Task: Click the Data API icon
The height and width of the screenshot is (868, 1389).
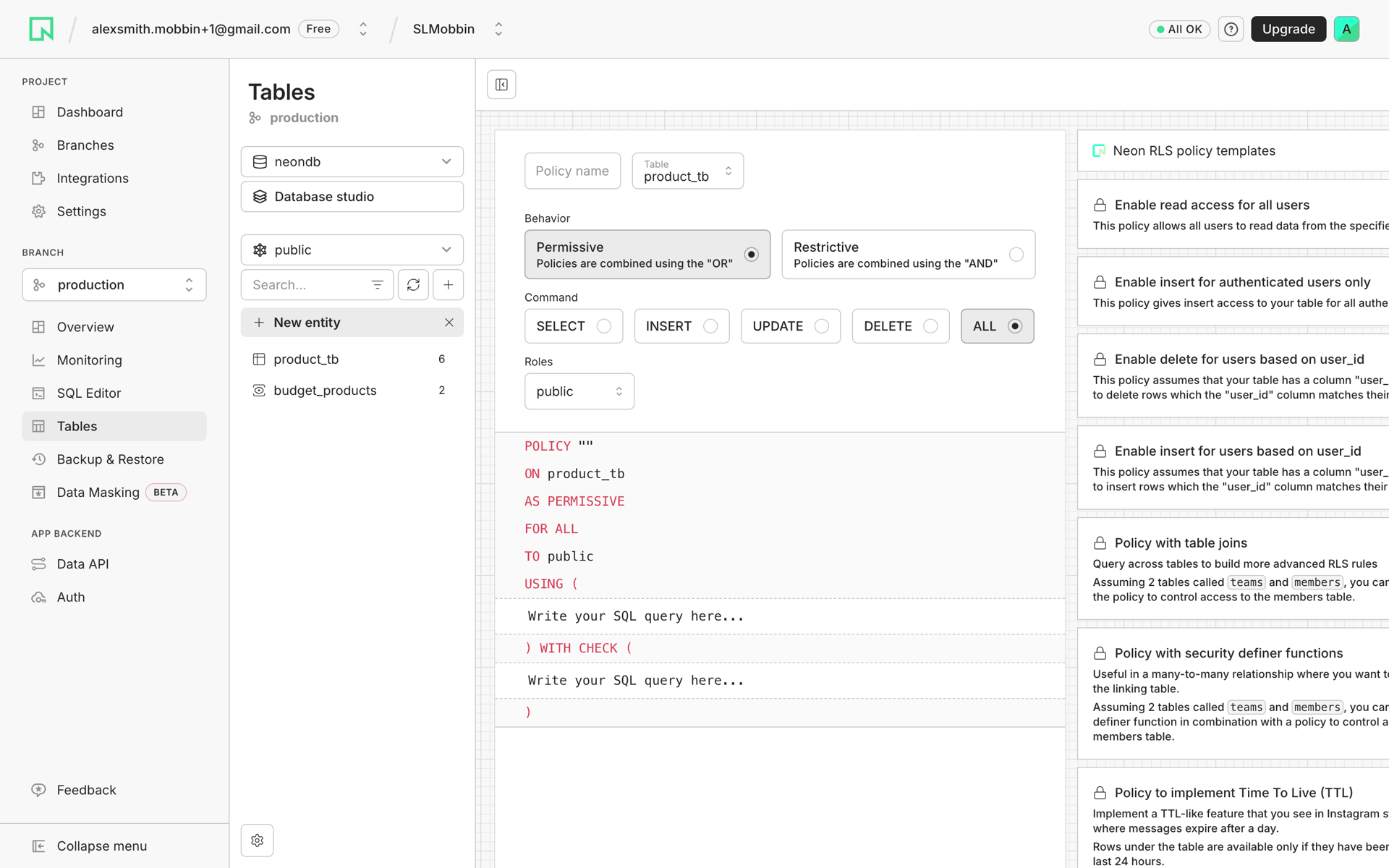Action: coord(38,564)
